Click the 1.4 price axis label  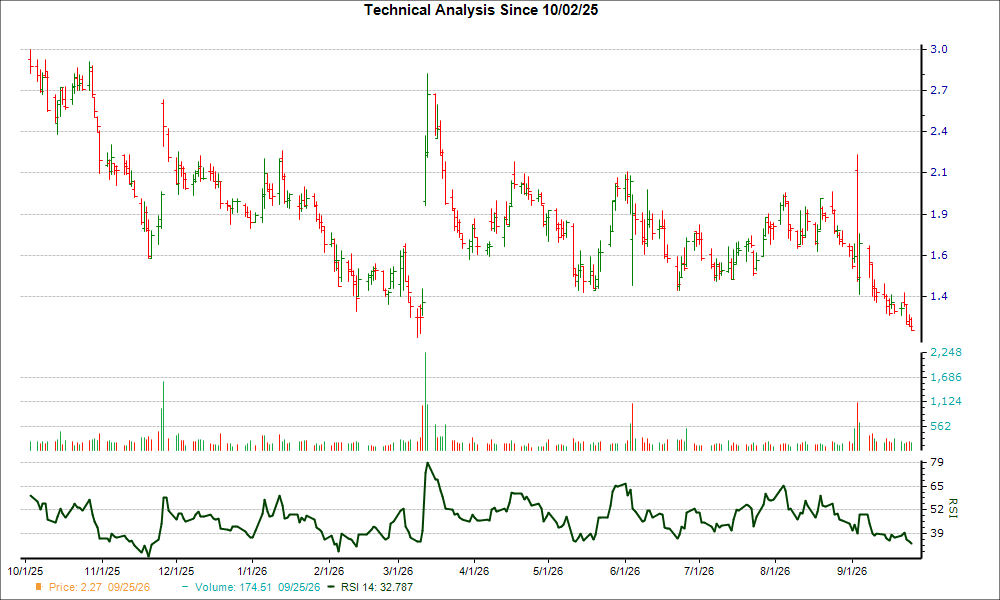pyautogui.click(x=939, y=296)
